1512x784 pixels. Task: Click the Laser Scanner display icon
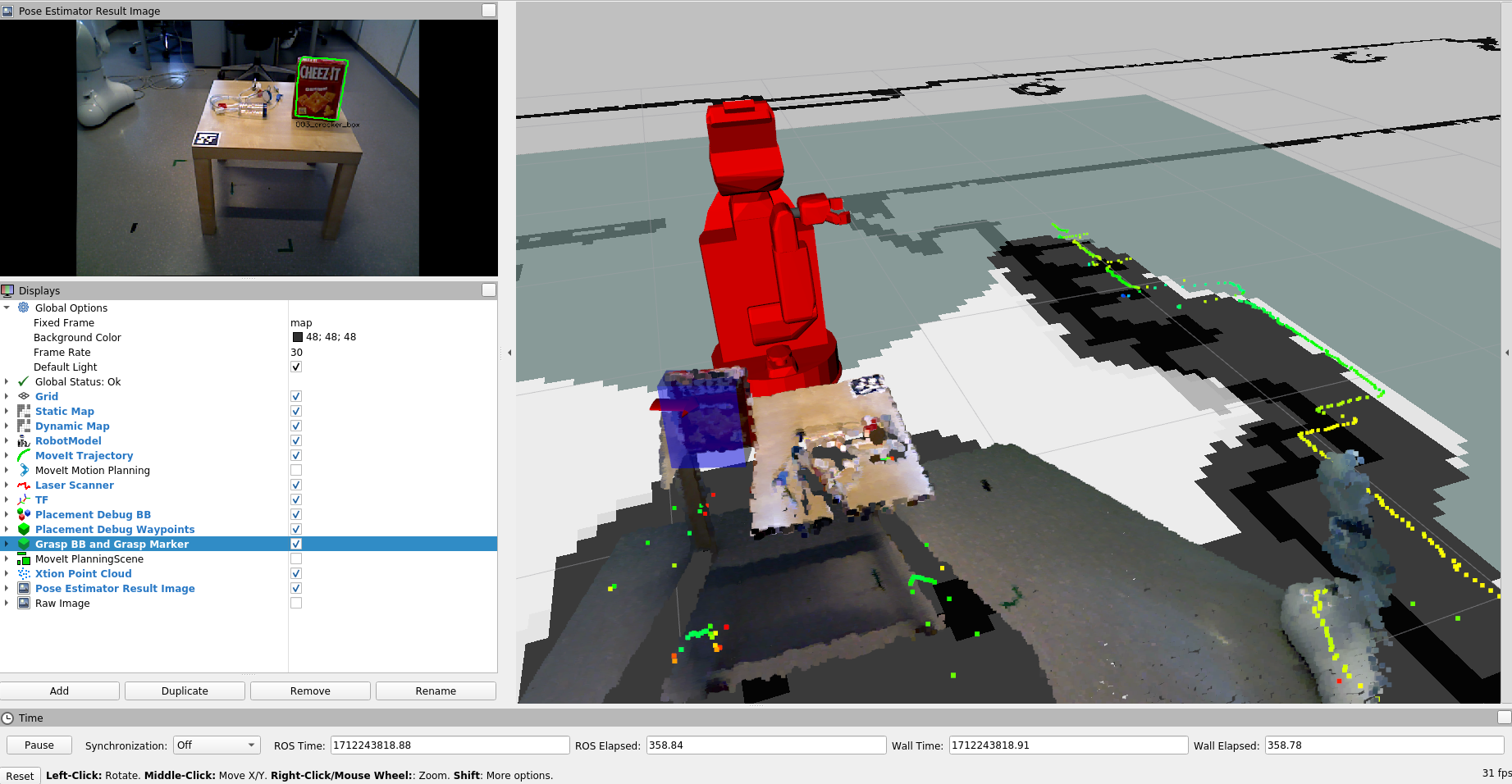pyautogui.click(x=24, y=485)
